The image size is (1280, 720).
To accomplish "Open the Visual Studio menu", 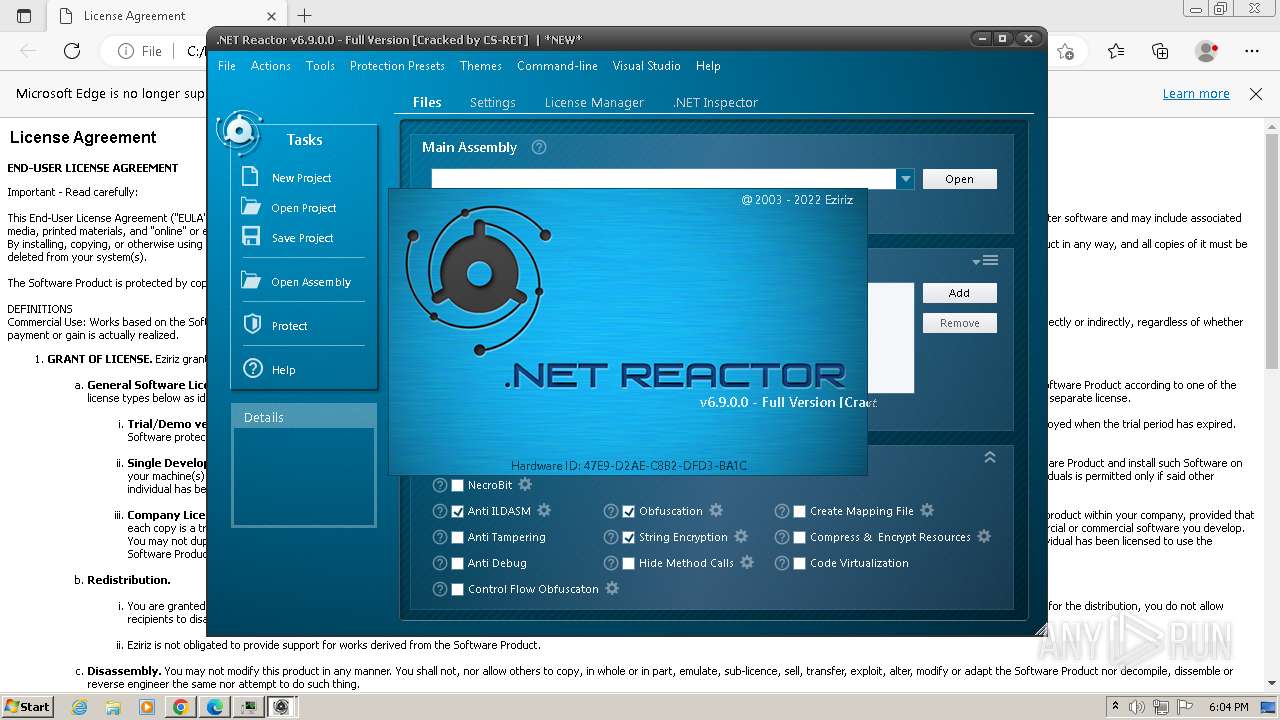I will (646, 66).
